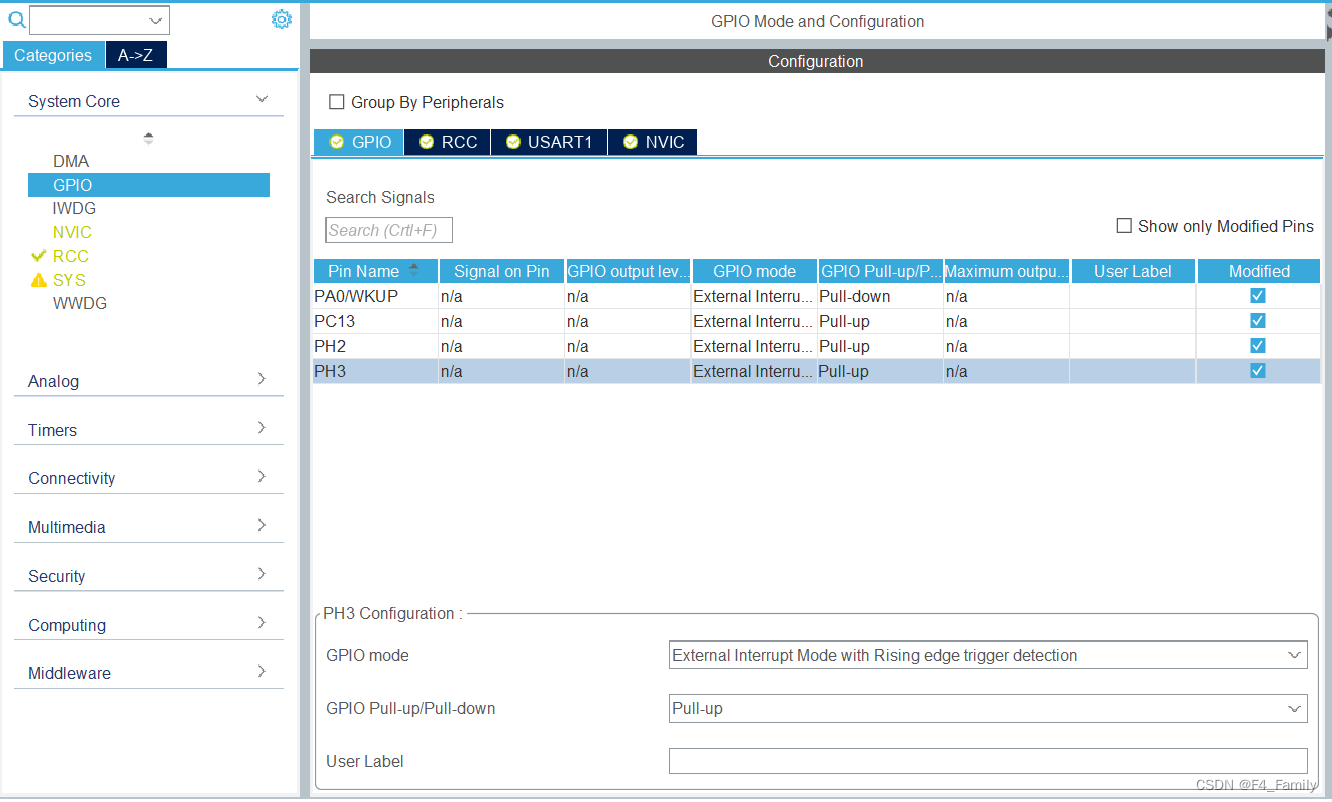Screen dimensions: 1332x802
Task: Click the User Label text field
Action: coord(988,761)
